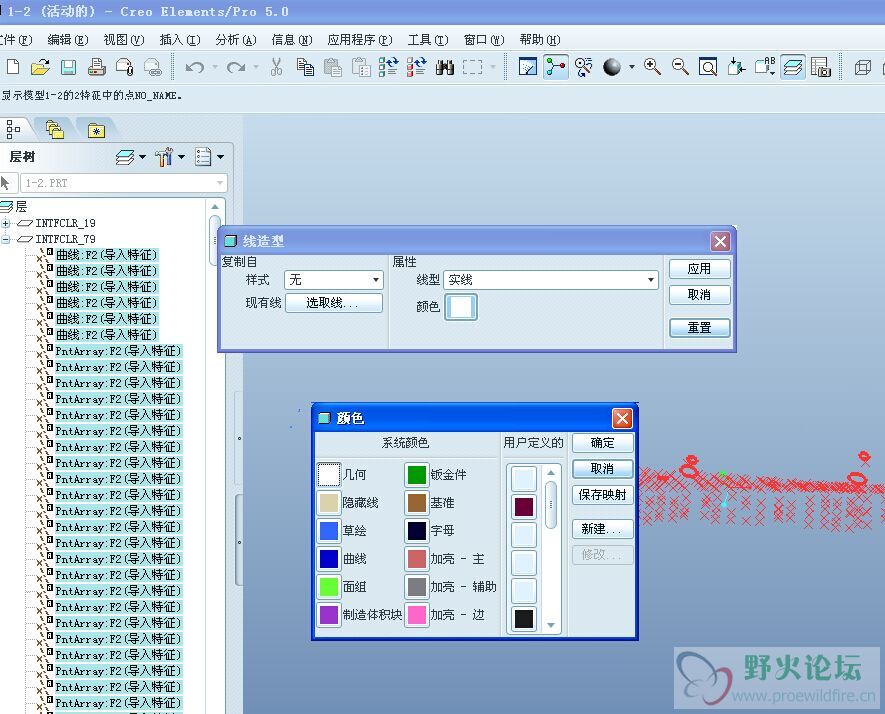Click the orient mode icon
Image resolution: width=885 pixels, height=714 pixels.
(583, 67)
